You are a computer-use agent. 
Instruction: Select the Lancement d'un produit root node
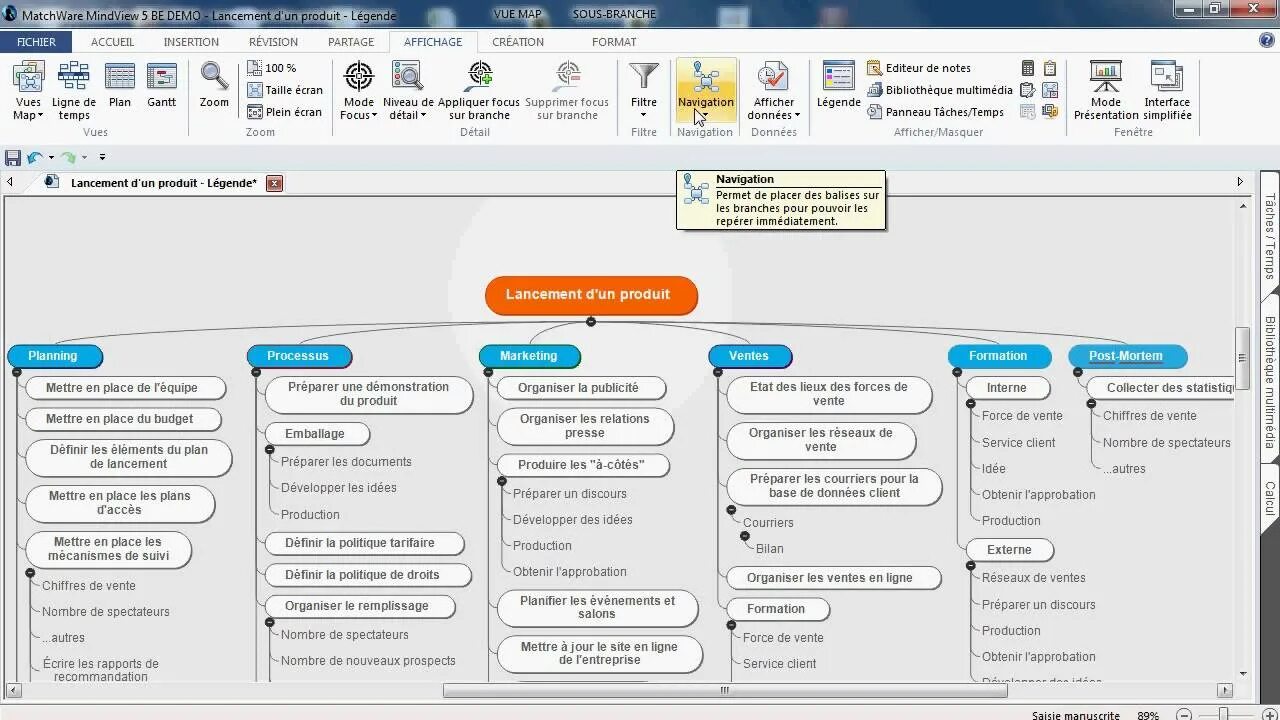pos(591,295)
